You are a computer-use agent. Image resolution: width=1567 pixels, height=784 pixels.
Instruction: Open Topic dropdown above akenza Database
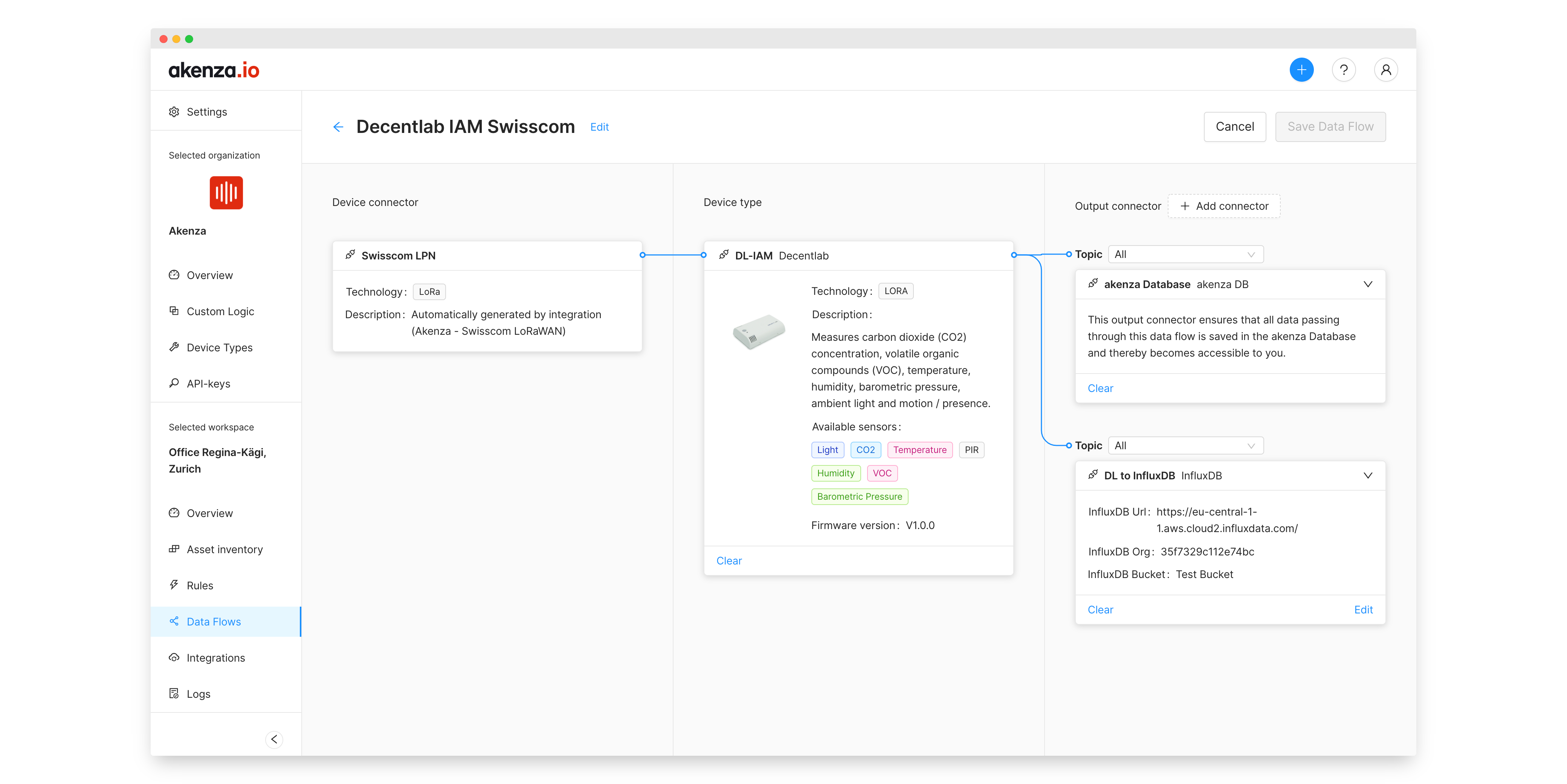(1185, 254)
